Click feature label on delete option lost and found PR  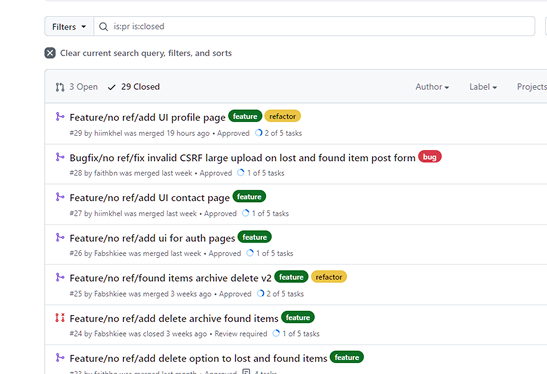click(x=347, y=357)
